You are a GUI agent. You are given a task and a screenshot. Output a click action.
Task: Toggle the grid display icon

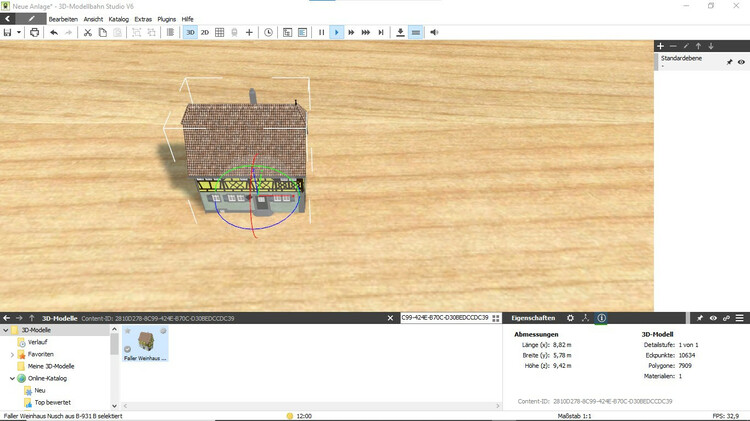(x=220, y=32)
